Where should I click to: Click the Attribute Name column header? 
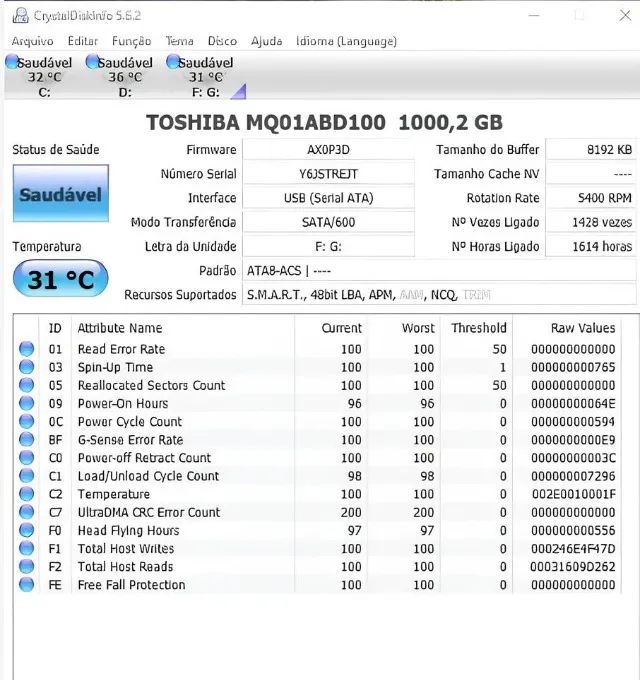tap(120, 328)
